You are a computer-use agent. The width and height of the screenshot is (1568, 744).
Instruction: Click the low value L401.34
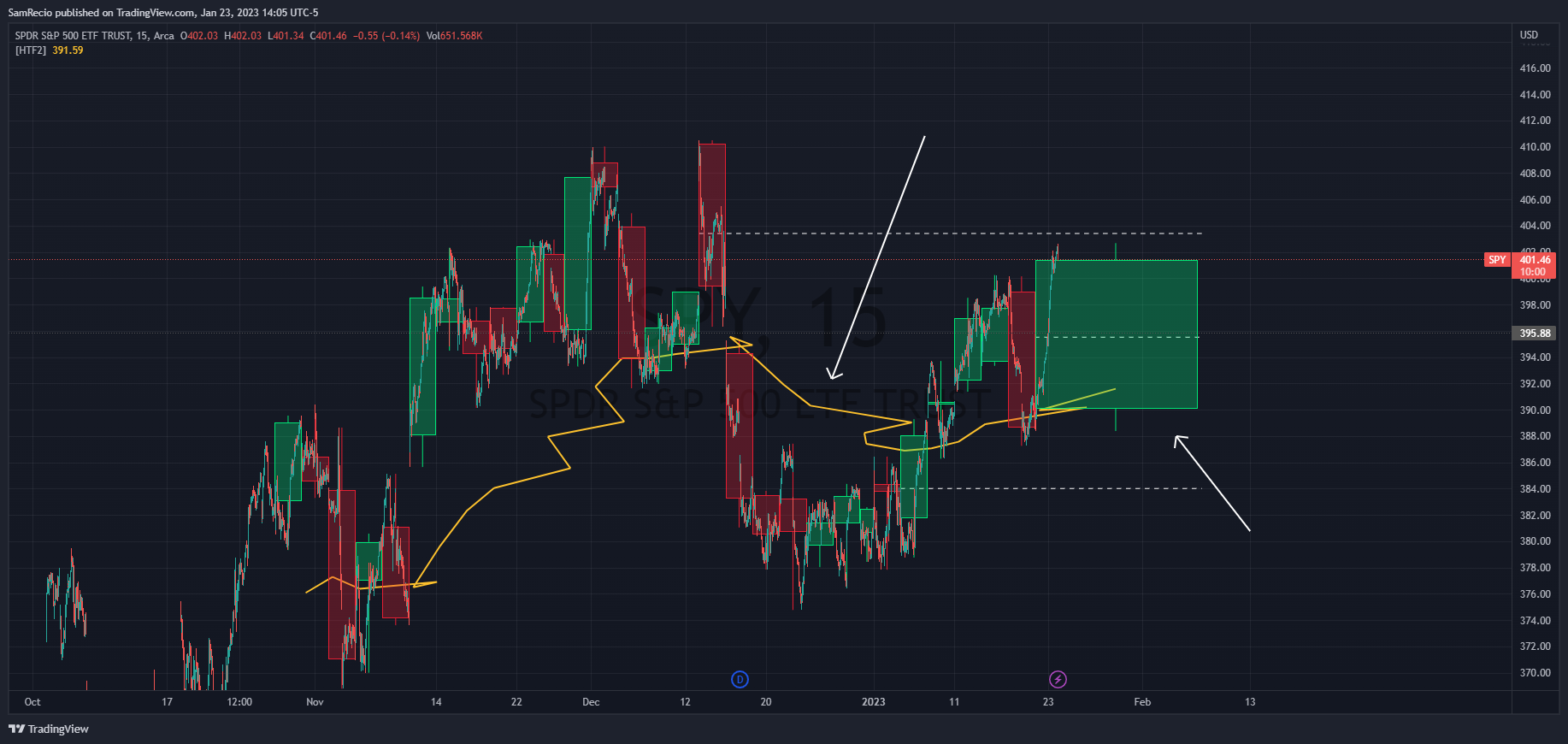click(x=286, y=36)
